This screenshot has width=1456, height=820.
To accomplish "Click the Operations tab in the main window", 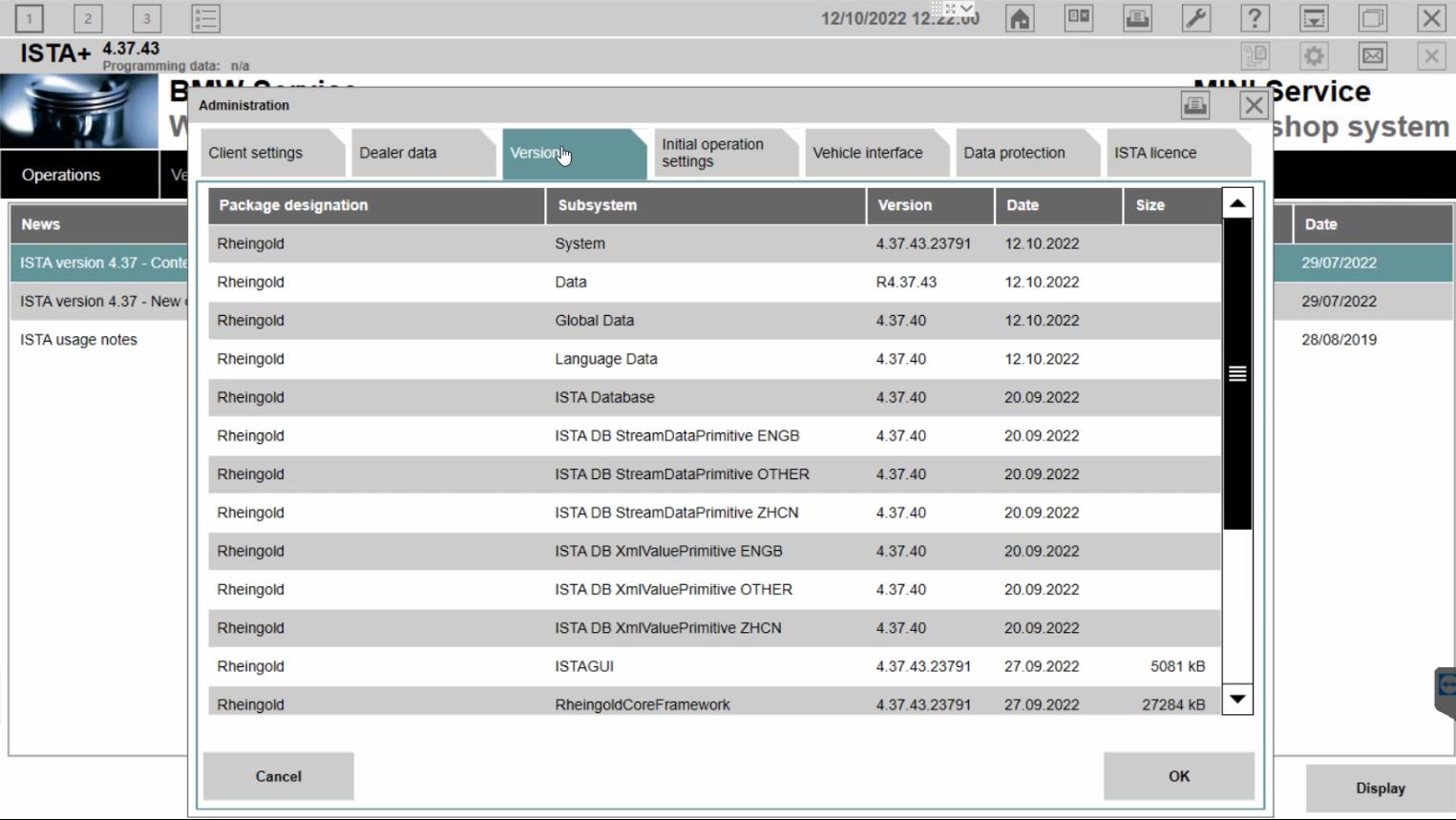I will (79, 175).
